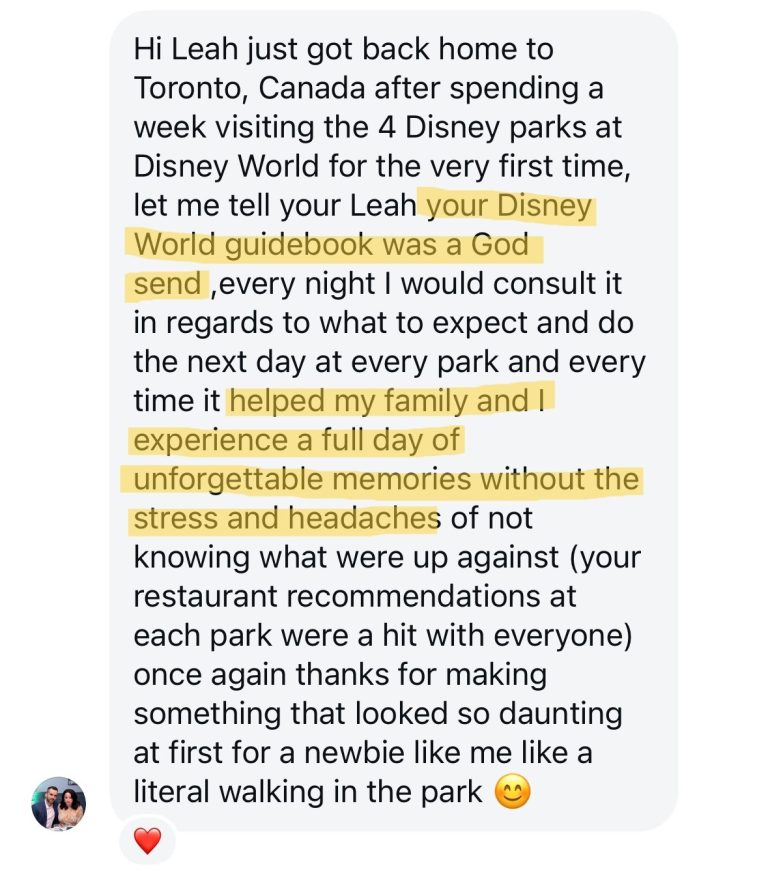Open the sender's profile picture
The height and width of the screenshot is (881, 768).
pyautogui.click(x=58, y=804)
